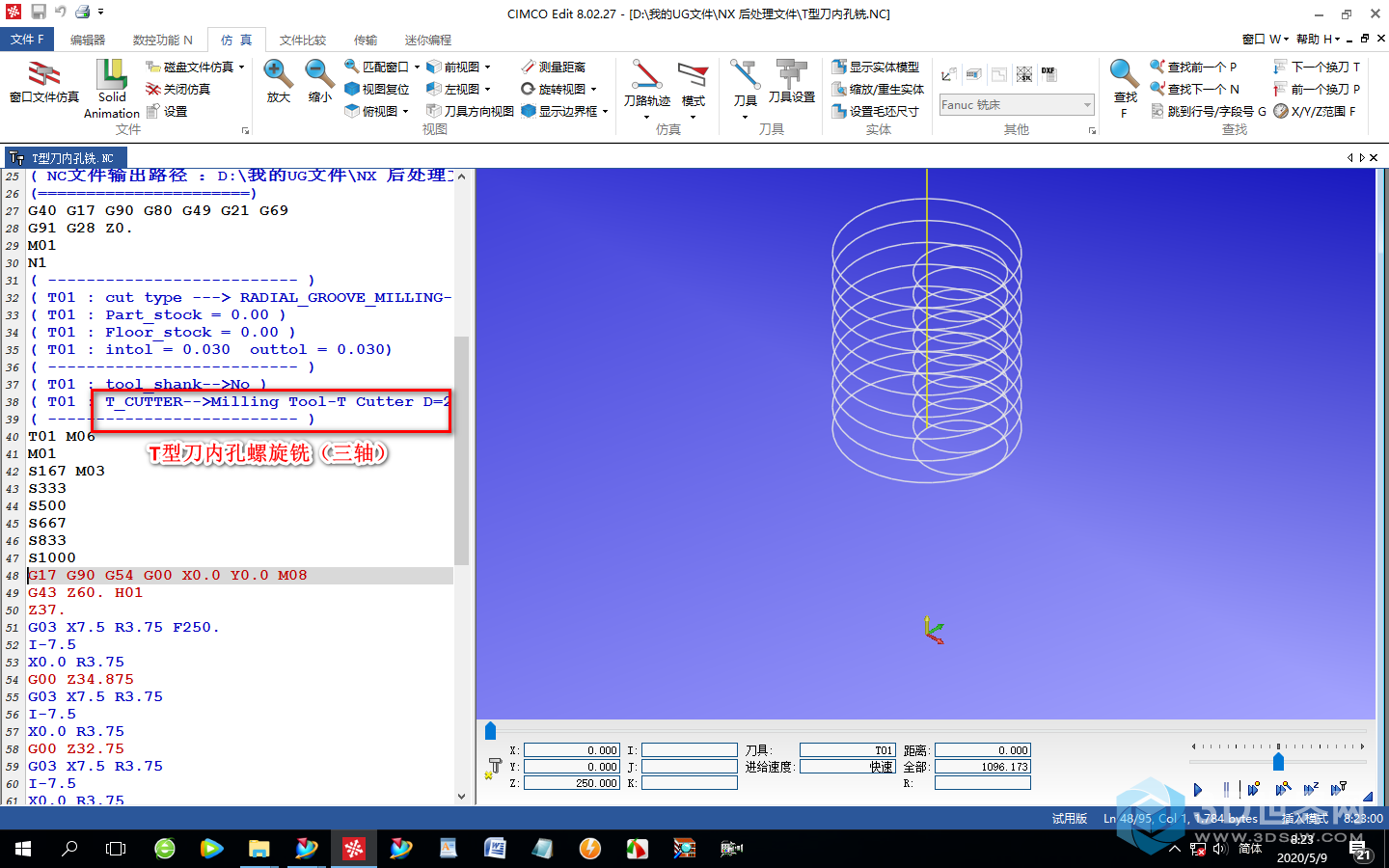Viewport: 1389px width, 868px height.
Task: Open 设置毛坯尺寸 stock size settings
Action: pos(876,111)
